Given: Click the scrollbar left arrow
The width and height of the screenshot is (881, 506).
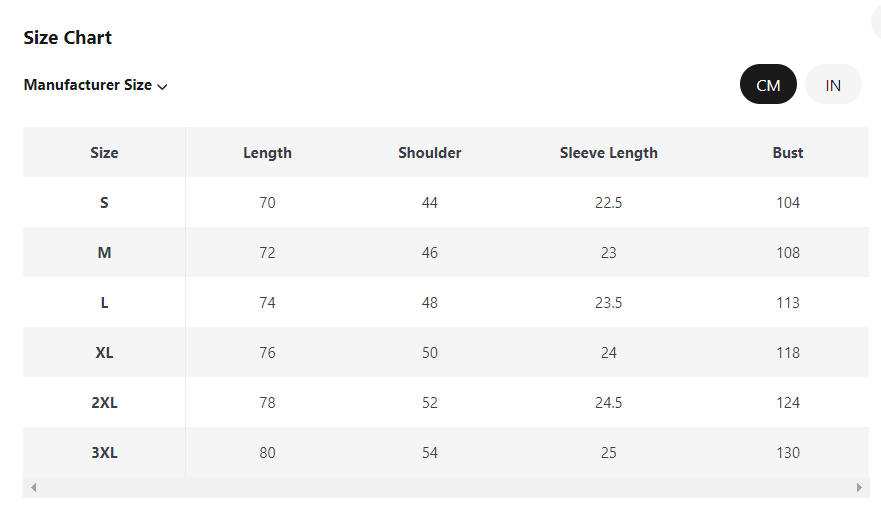Looking at the screenshot, I should 33,487.
